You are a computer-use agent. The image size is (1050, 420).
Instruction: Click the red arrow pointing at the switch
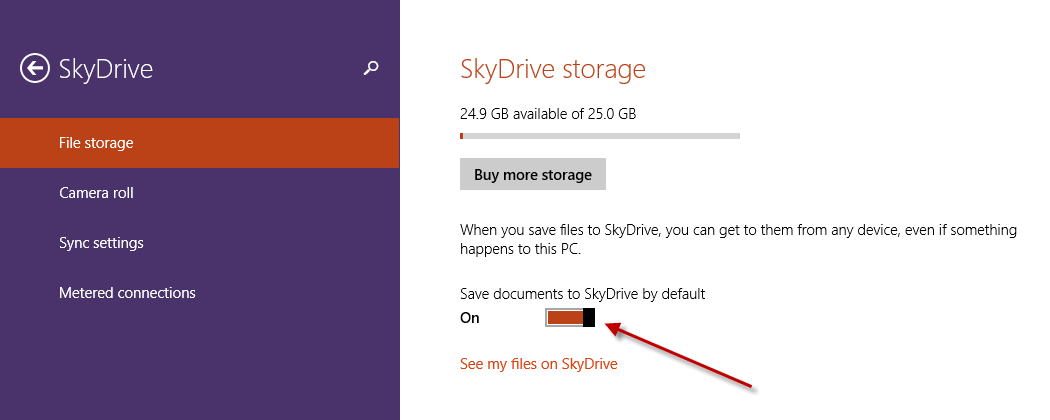click(680, 355)
